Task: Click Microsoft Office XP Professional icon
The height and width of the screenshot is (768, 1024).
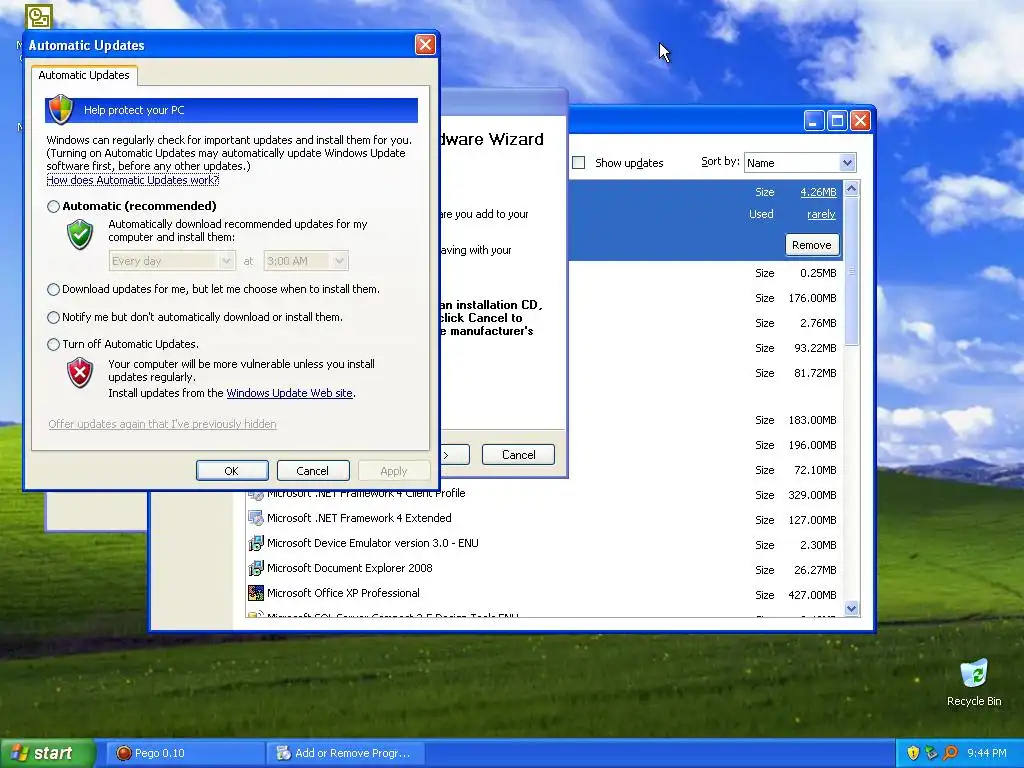Action: [x=255, y=593]
